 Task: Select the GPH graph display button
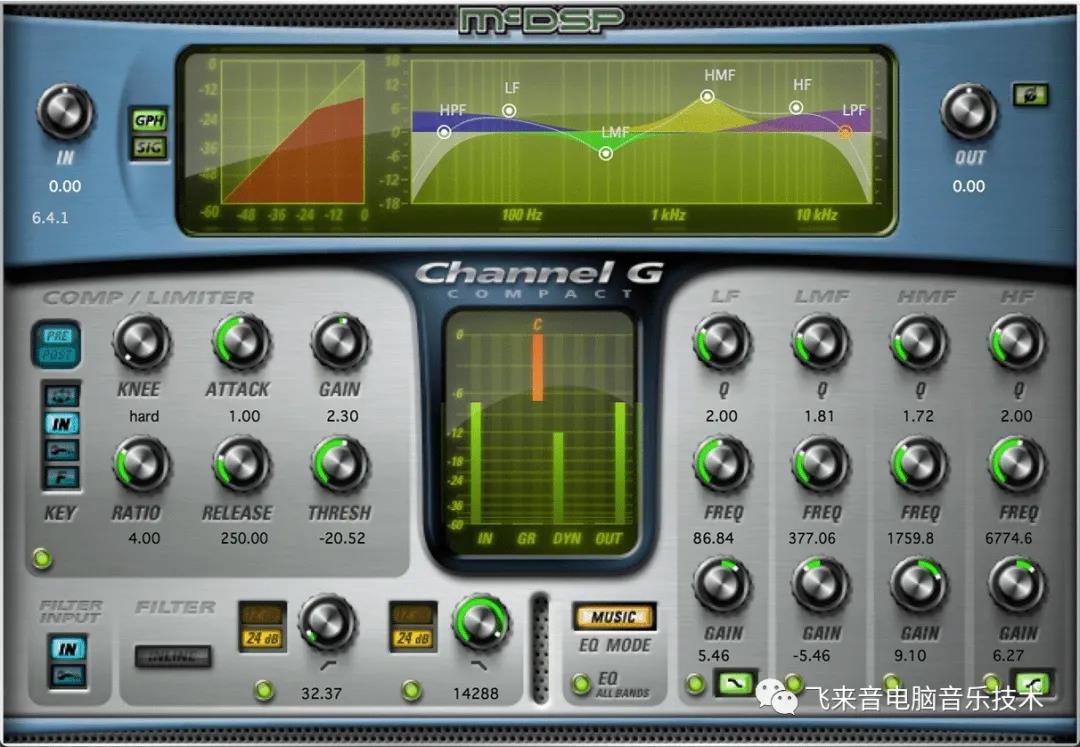(x=149, y=120)
